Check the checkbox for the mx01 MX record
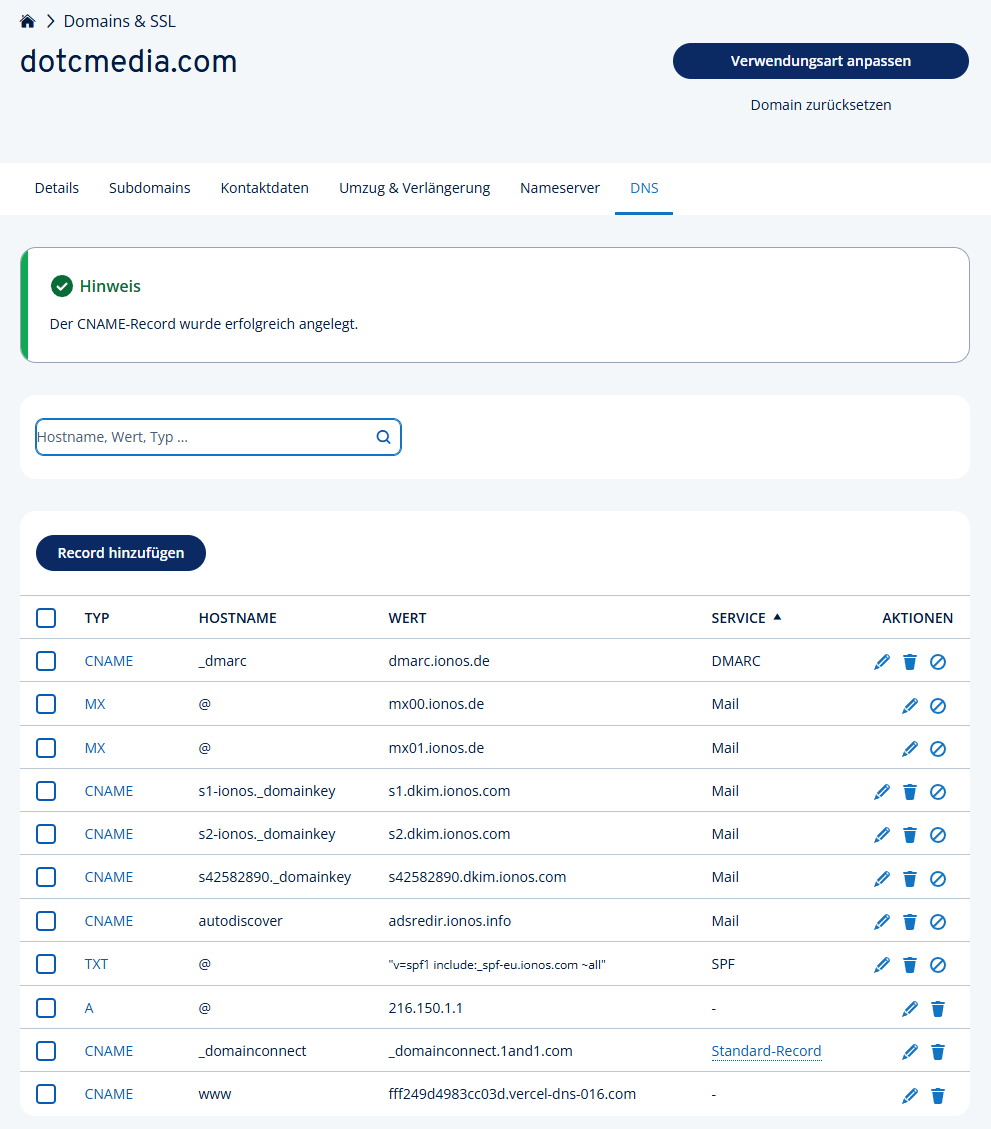 (x=46, y=748)
